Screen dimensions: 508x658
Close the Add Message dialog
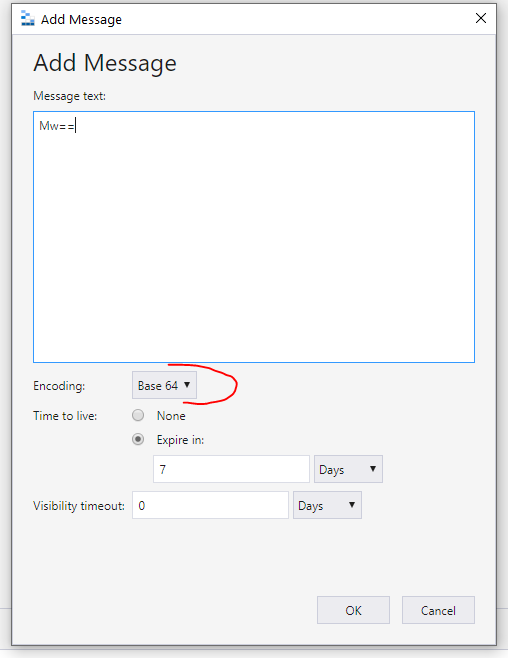481,18
